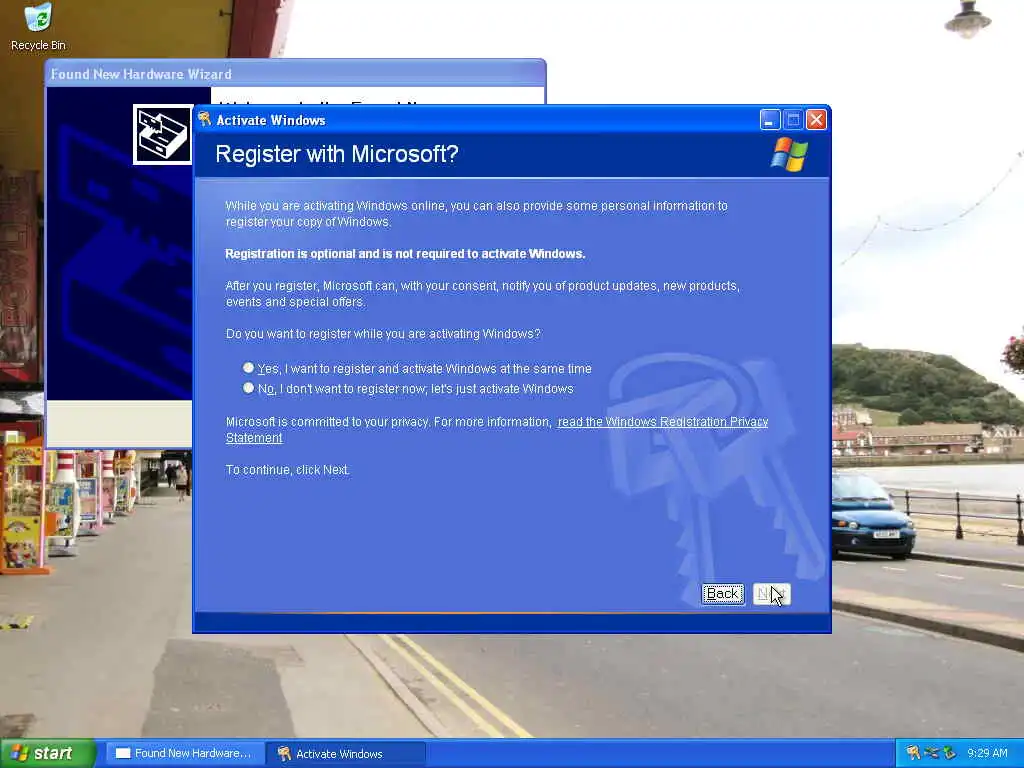Click the "Register with Microsoft?" heading

pyautogui.click(x=337, y=154)
